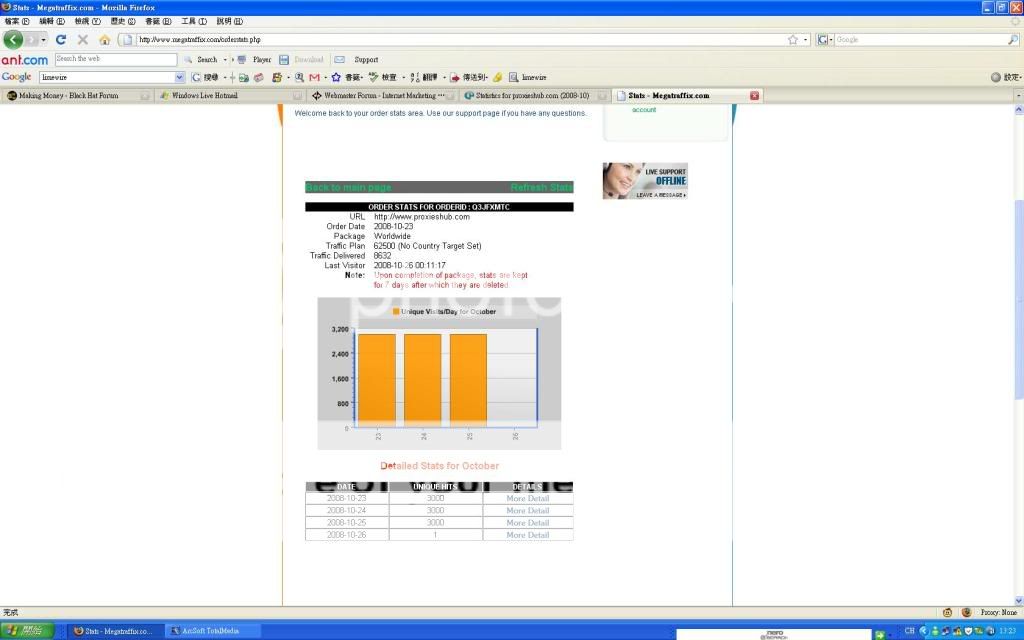Switch to ArcSoft TotalMedia taskbar item

click(212, 631)
